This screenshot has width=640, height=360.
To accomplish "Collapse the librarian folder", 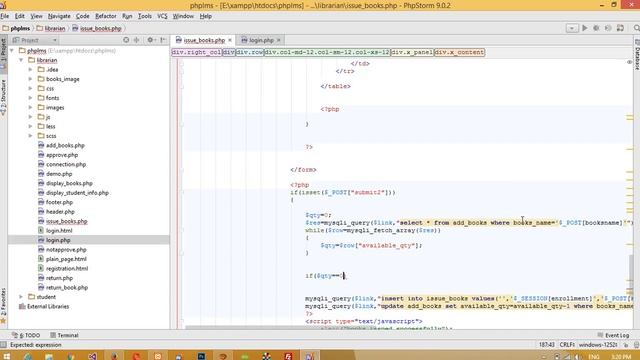I will pyautogui.click(x=21, y=60).
